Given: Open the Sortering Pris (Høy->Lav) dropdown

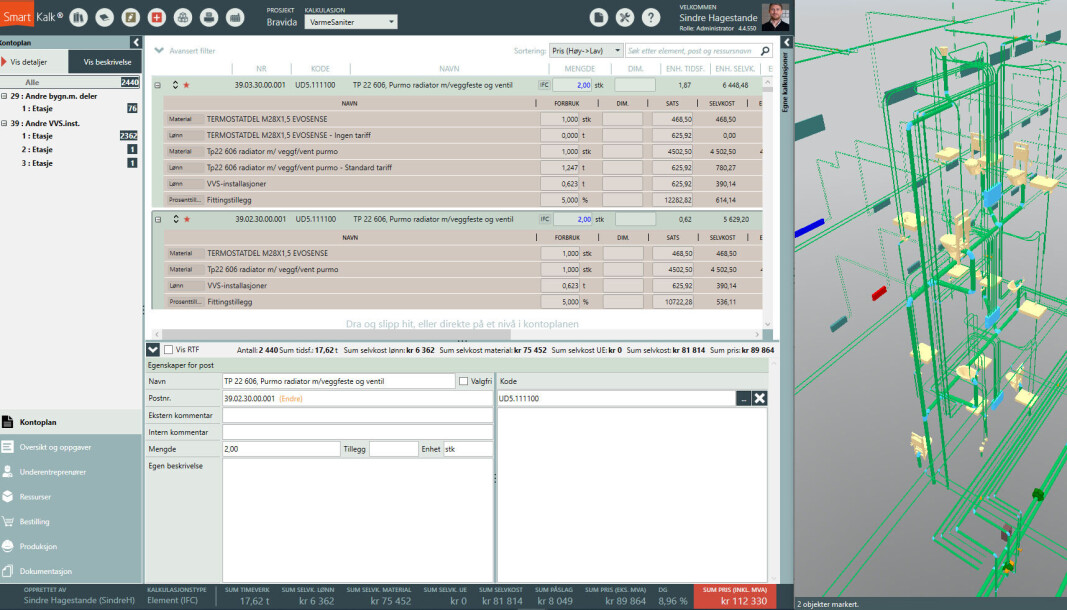Looking at the screenshot, I should click(x=586, y=51).
